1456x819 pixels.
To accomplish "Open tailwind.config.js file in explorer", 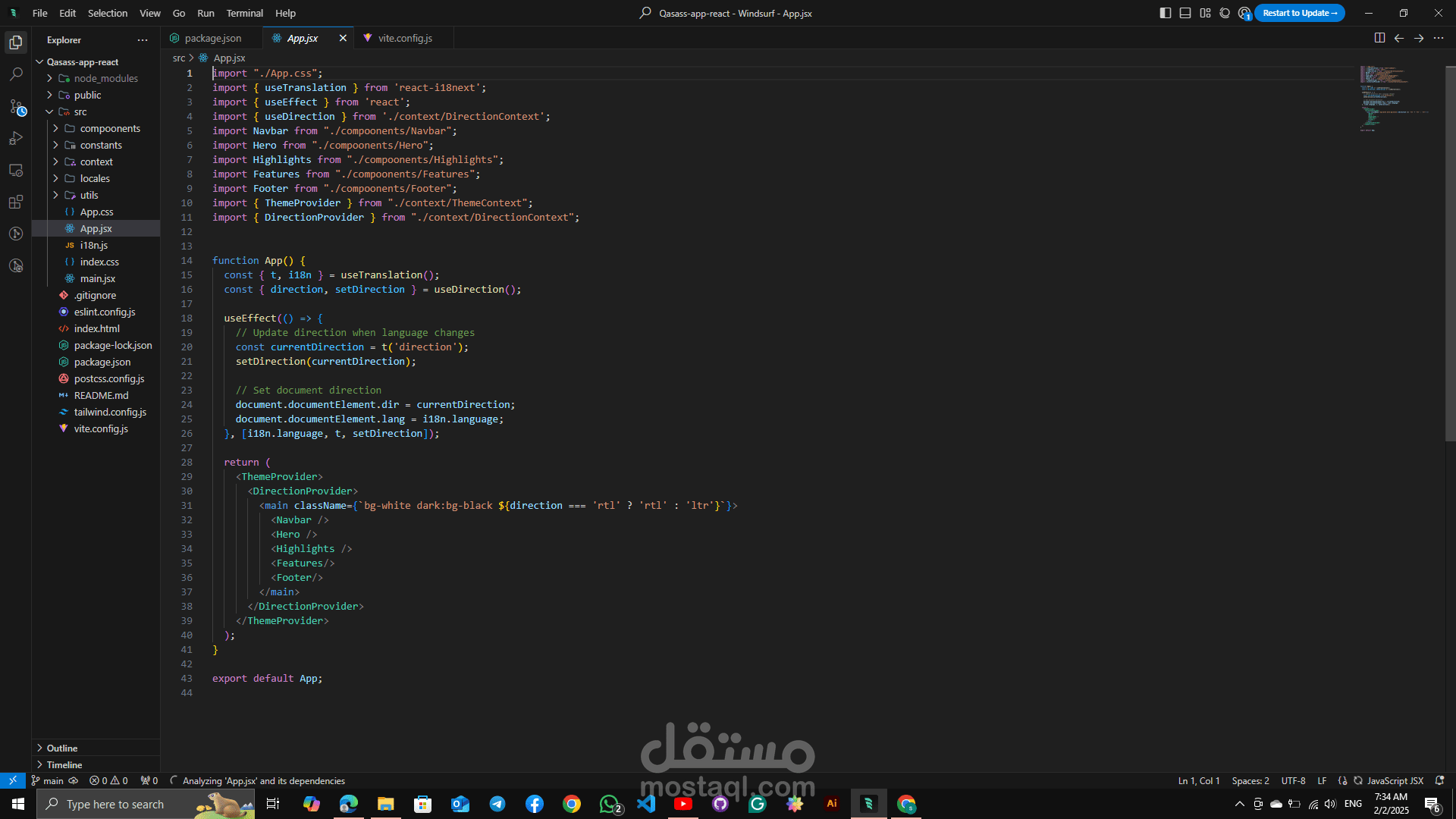I will coord(110,412).
